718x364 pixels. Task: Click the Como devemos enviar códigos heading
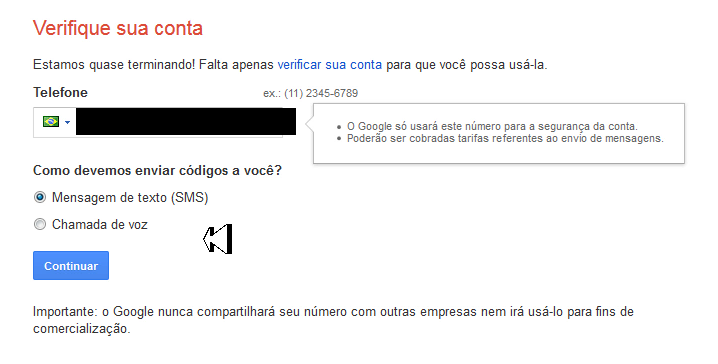[x=158, y=171]
